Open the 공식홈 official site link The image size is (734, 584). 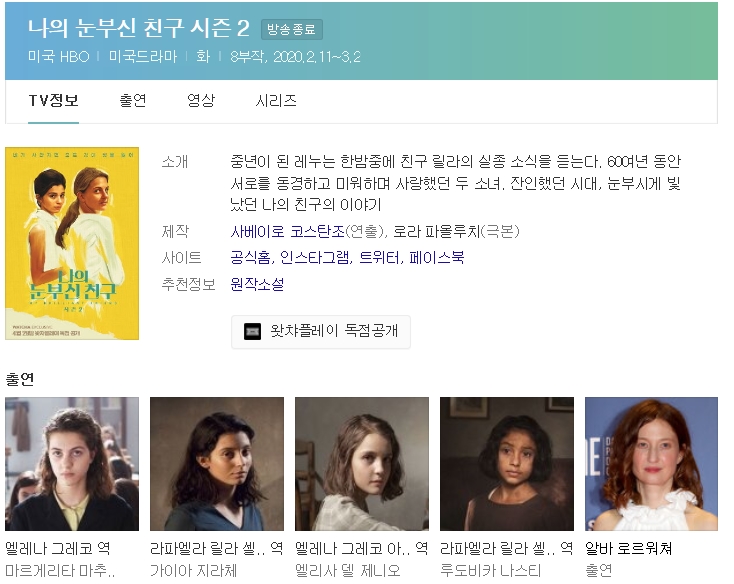(x=251, y=258)
